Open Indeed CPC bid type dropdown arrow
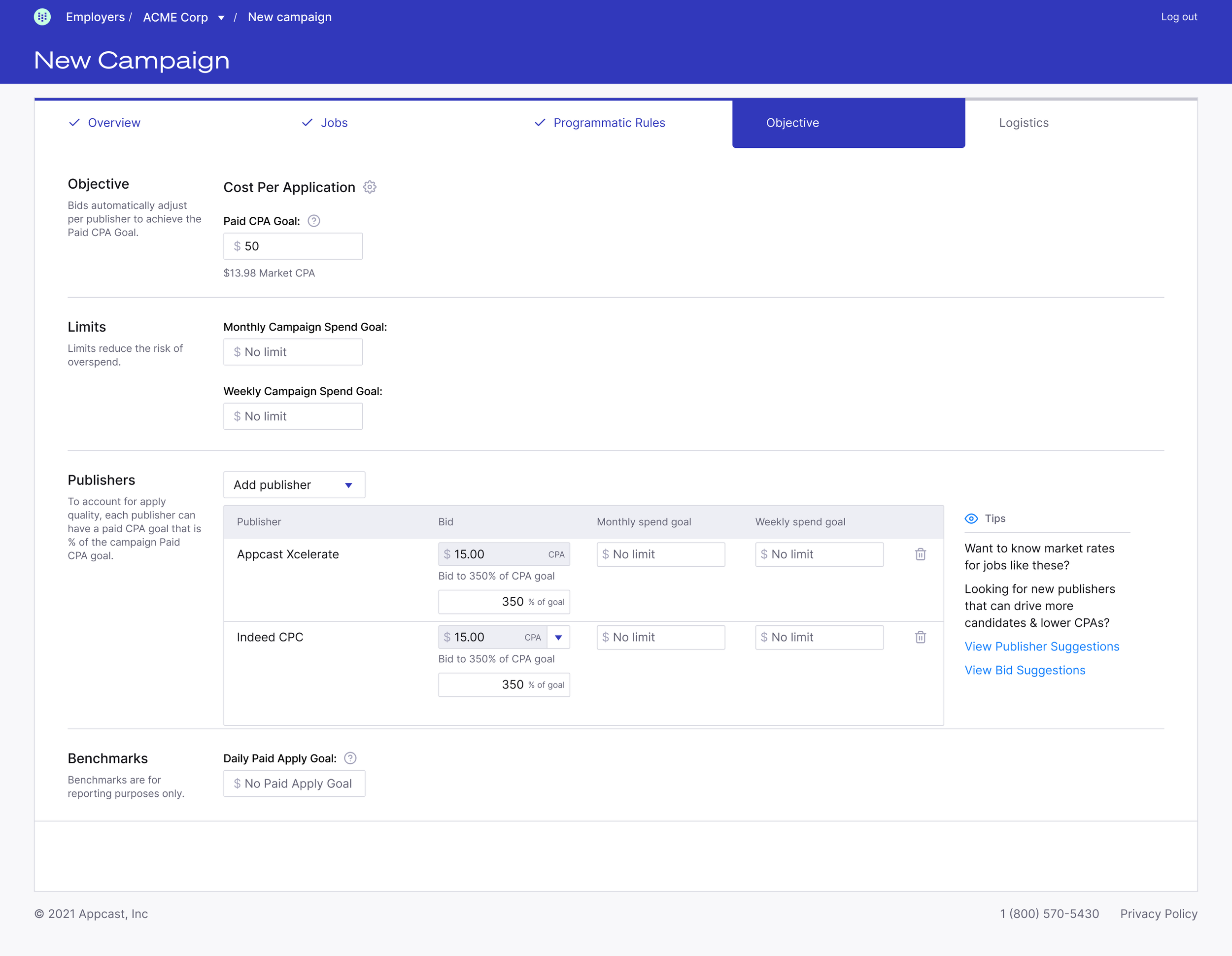 558,637
